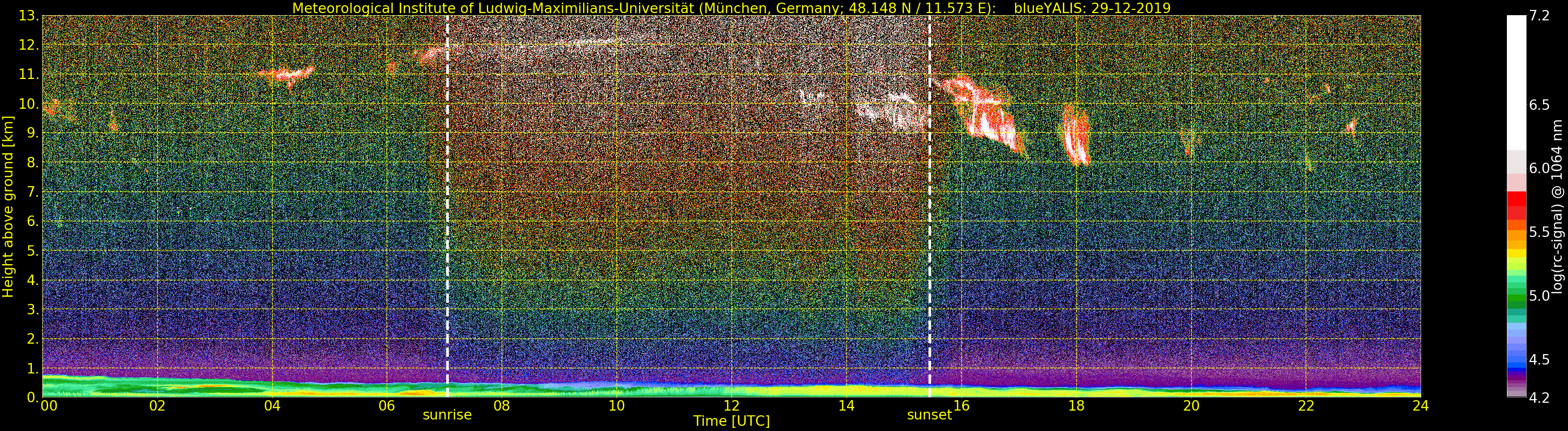
Task: Click the white top section of colorbar
Action: [1516, 82]
